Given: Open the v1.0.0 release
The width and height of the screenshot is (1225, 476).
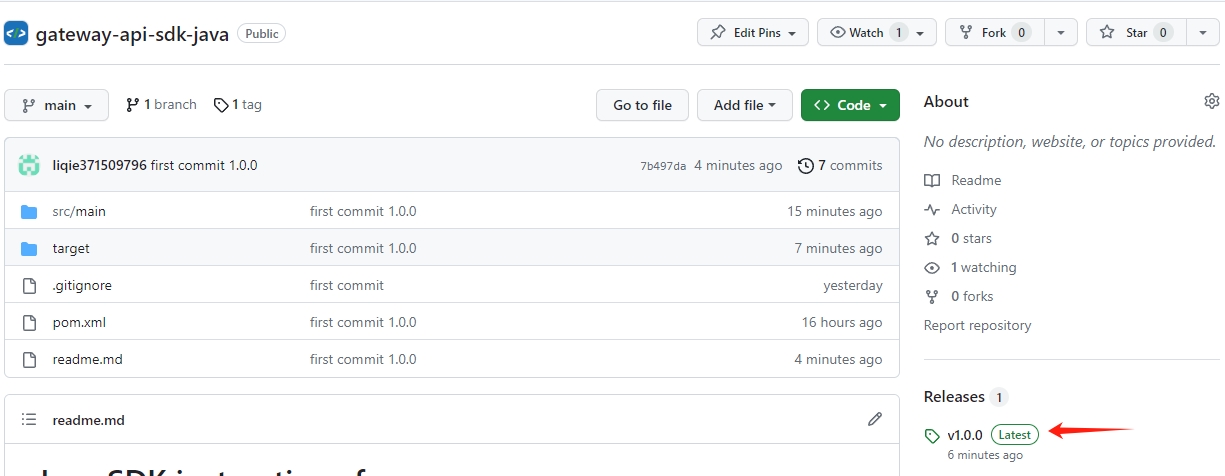Looking at the screenshot, I should pos(965,435).
